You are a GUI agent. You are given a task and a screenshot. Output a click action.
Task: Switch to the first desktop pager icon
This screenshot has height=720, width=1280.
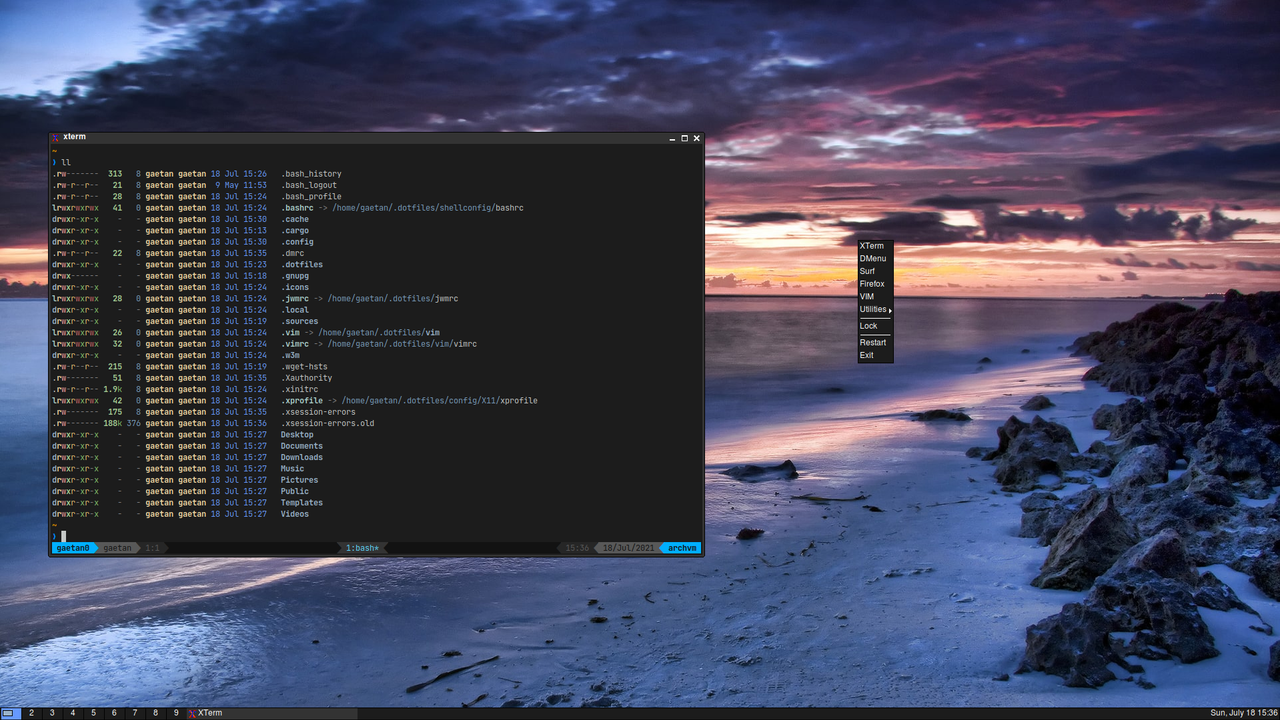tap(10, 713)
